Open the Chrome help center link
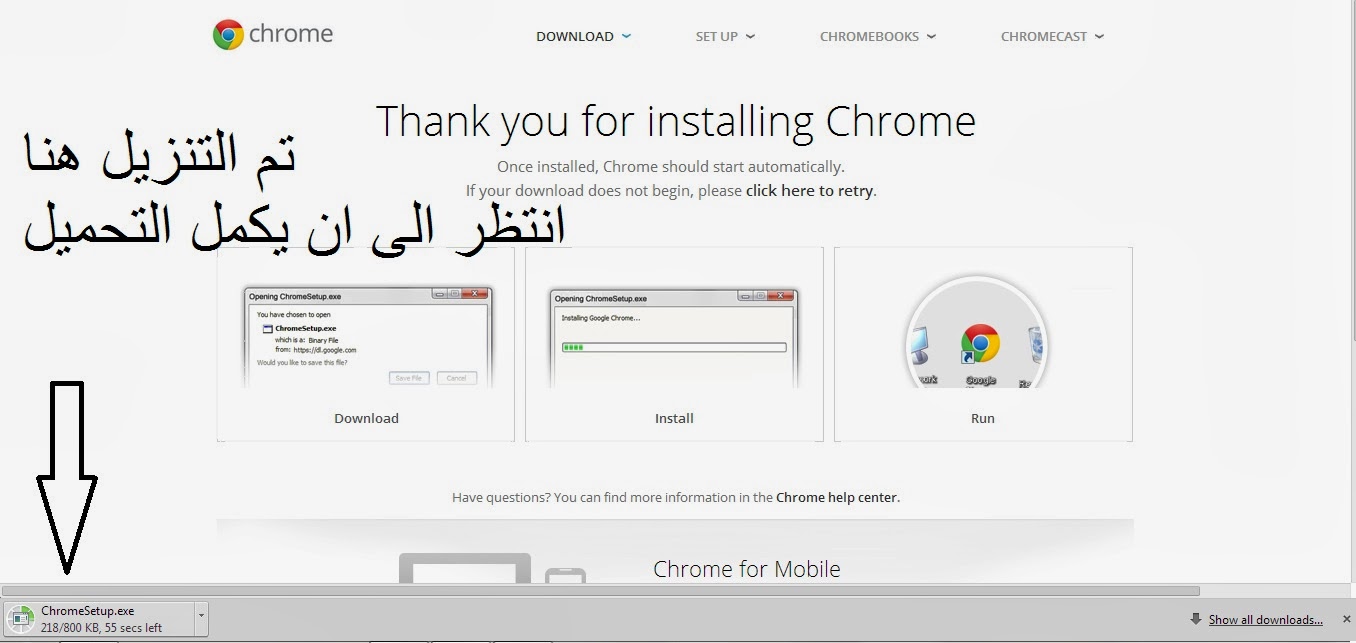Viewport: 1356px width, 643px height. (837, 497)
